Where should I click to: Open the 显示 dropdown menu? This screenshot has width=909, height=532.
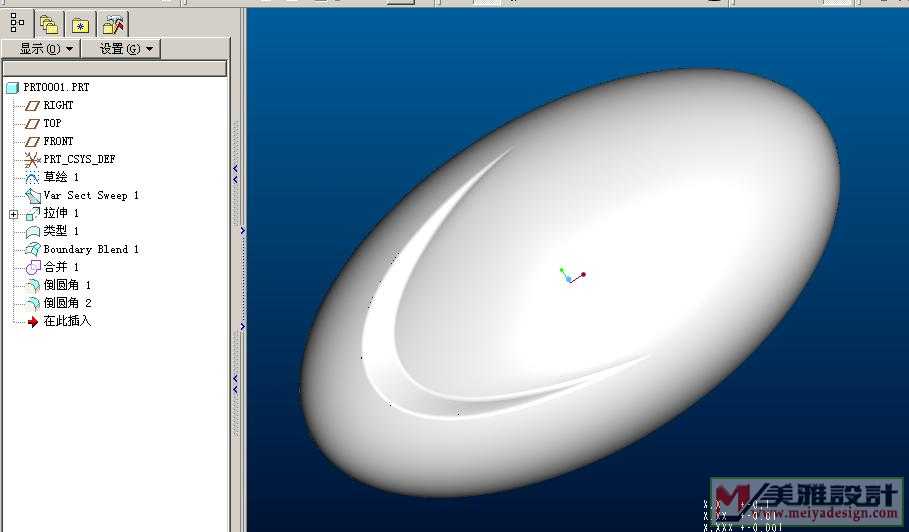42,49
